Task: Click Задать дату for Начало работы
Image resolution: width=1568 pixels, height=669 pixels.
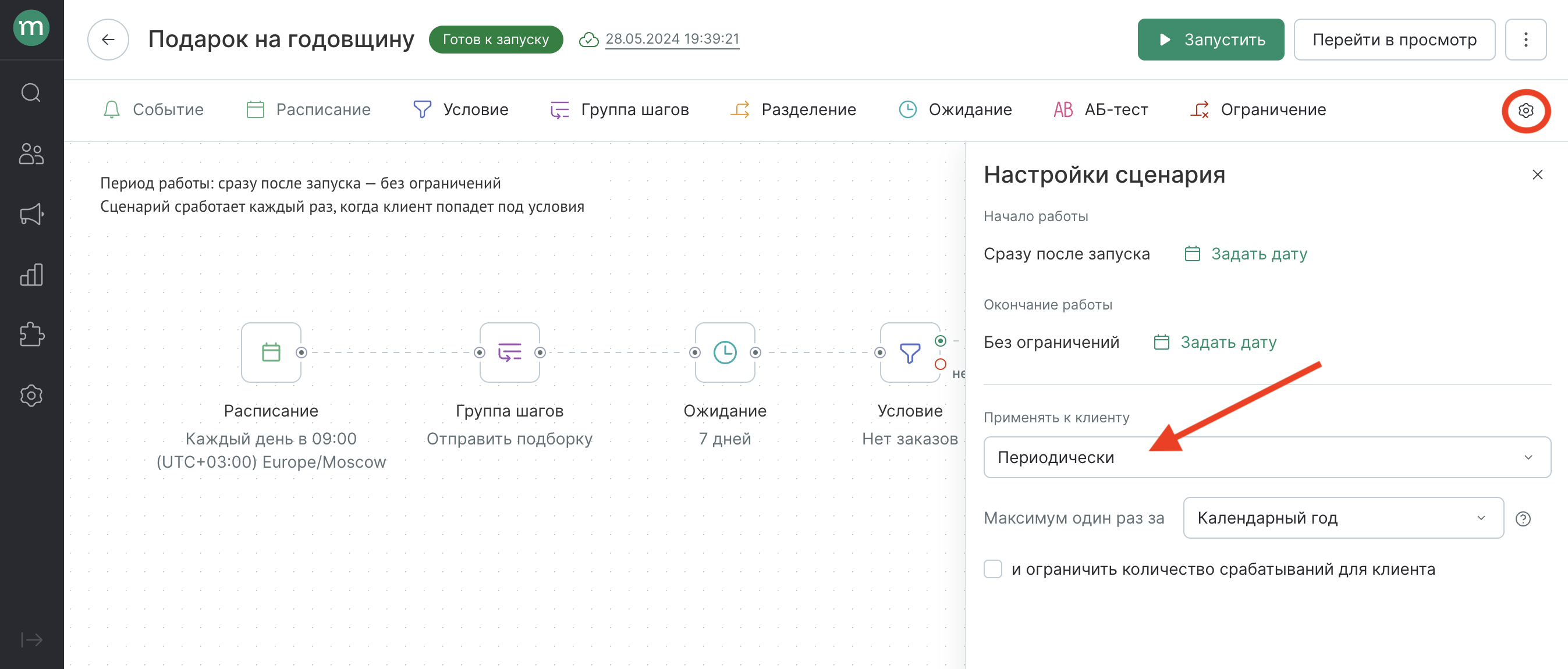Action: pyautogui.click(x=1246, y=254)
